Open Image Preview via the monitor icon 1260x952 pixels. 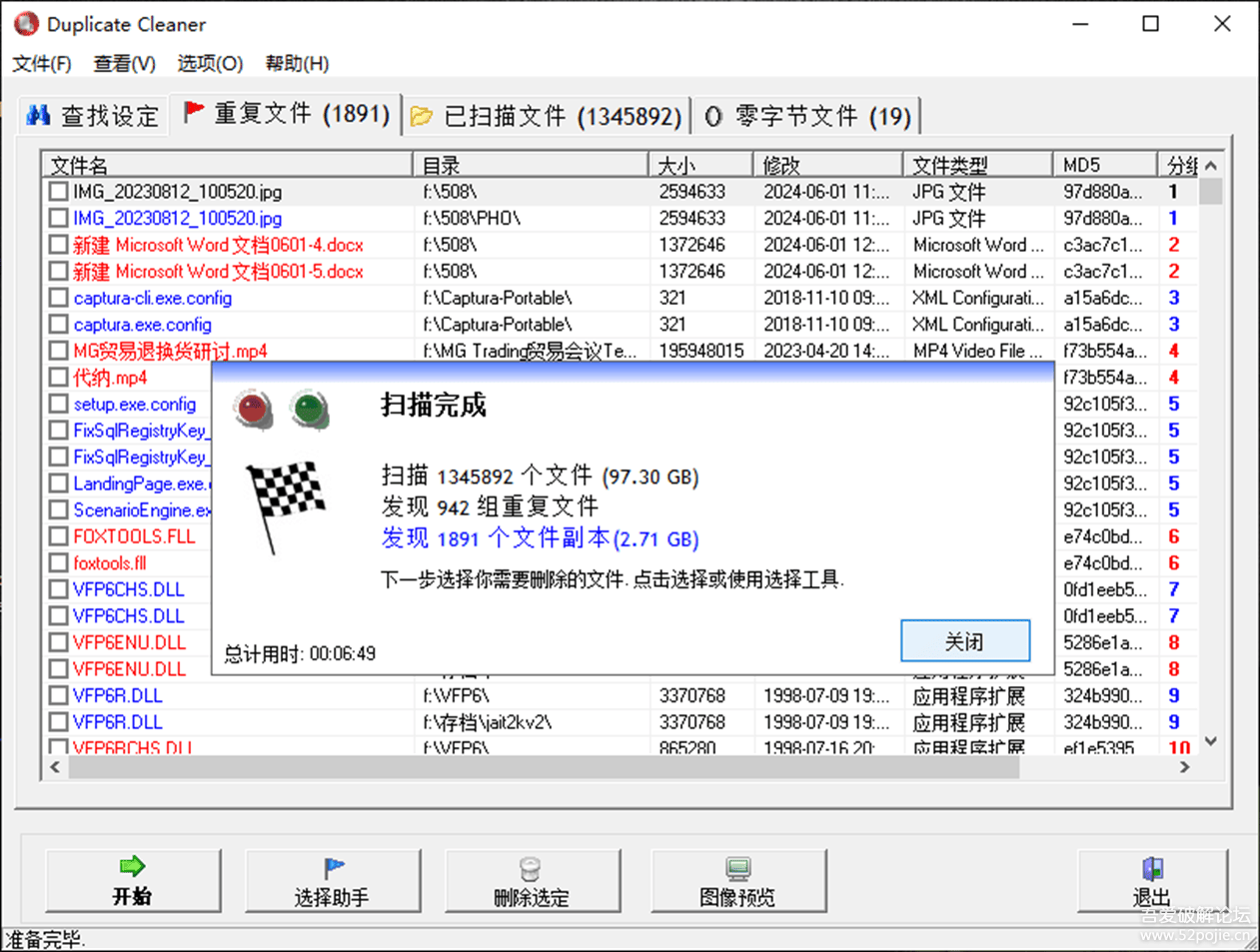click(x=738, y=868)
